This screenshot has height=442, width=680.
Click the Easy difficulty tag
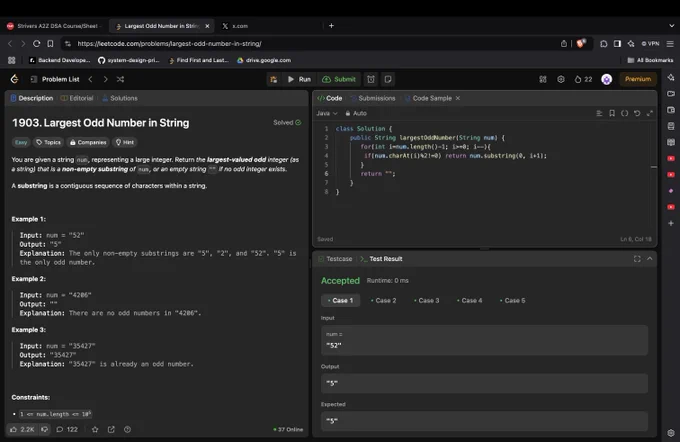pyautogui.click(x=21, y=142)
